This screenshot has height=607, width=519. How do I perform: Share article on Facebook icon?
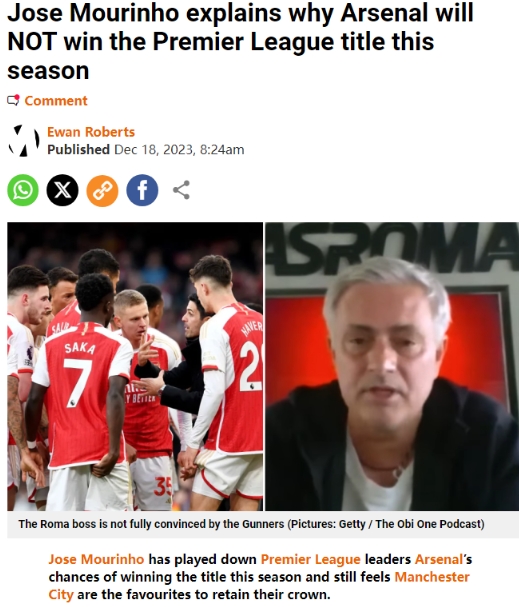coord(142,190)
